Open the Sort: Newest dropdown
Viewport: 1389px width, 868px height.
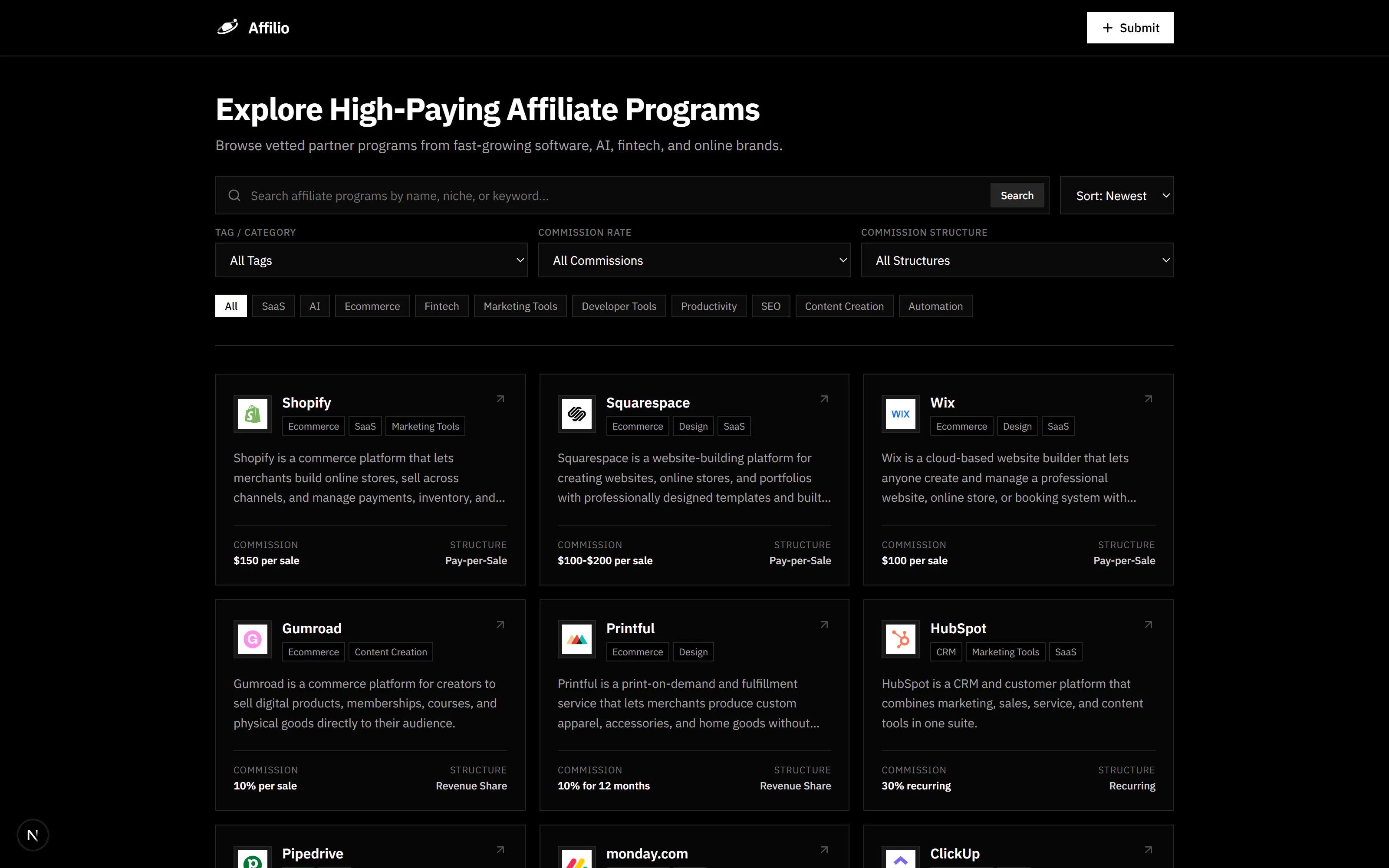click(1116, 196)
